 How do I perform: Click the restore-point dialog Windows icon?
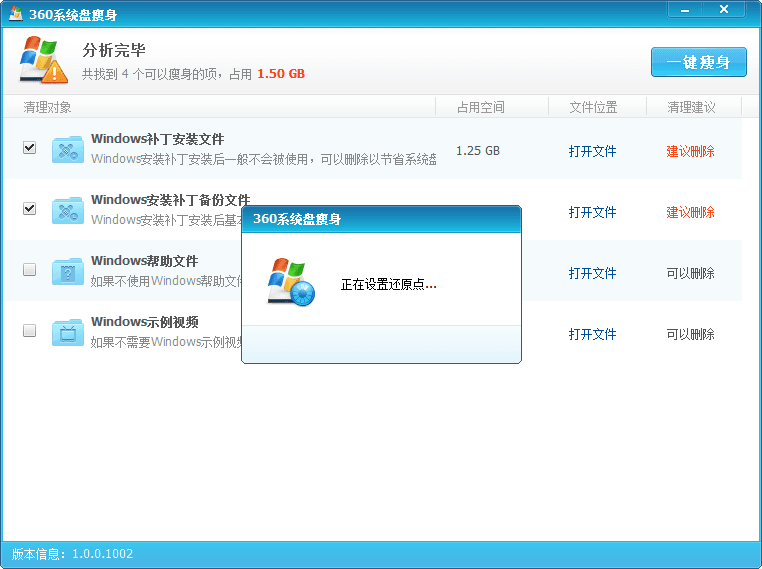[x=291, y=282]
